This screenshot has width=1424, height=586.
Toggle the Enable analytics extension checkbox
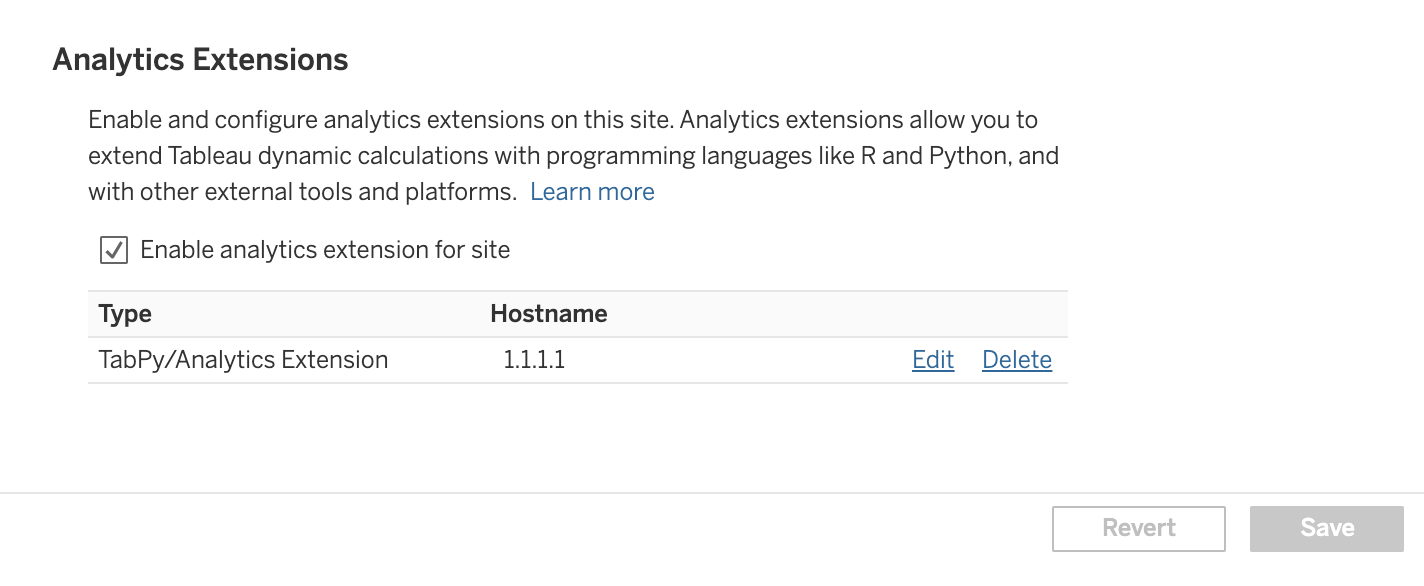pos(114,250)
